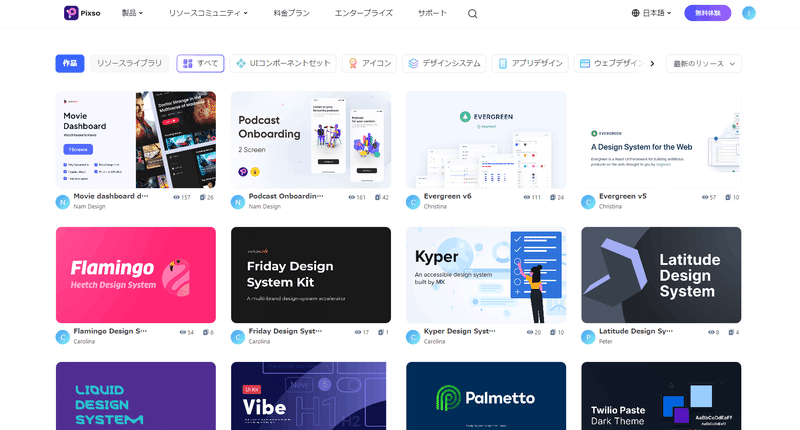
Task: Open Podcast Onboarding thumbnail
Action: click(311, 140)
